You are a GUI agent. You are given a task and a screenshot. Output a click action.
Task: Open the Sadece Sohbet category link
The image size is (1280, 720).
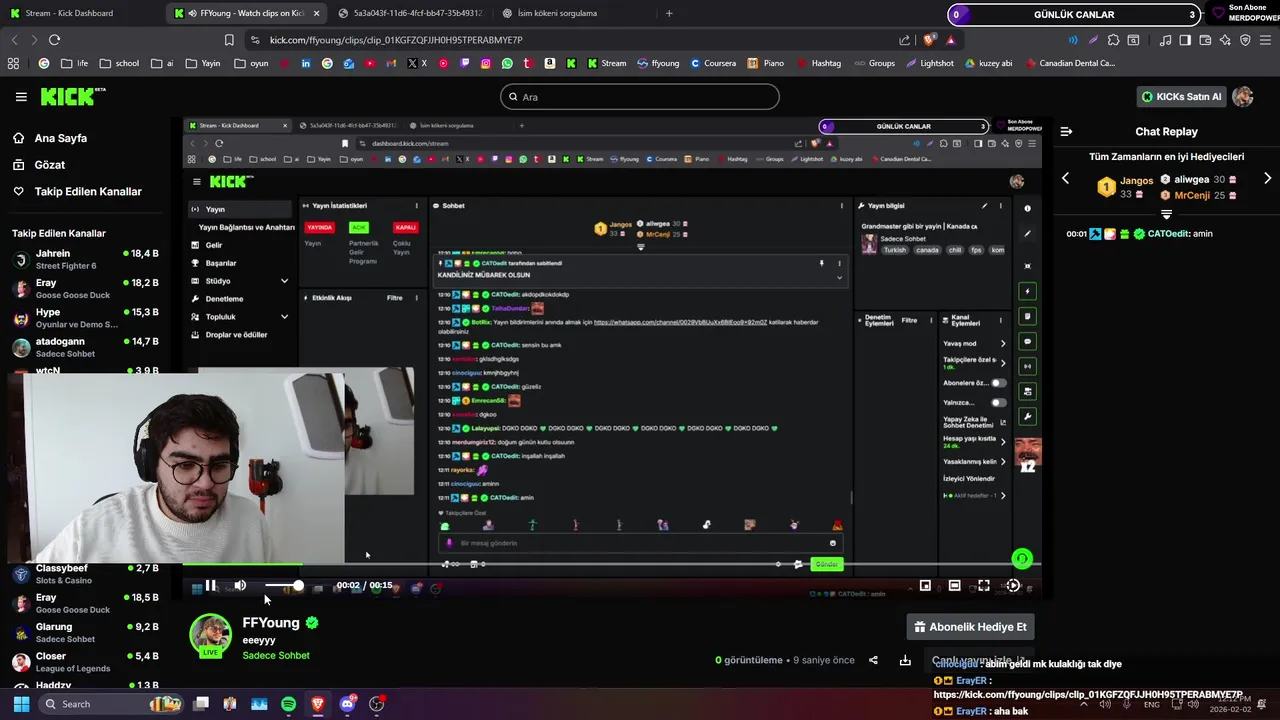pos(276,655)
